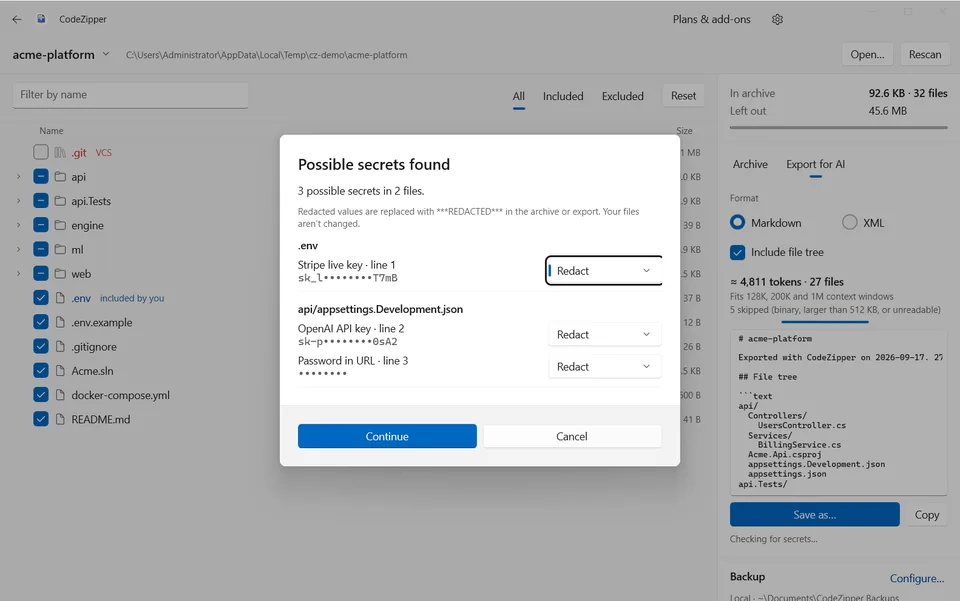
Task: Open the Archive tab
Action: click(x=750, y=164)
